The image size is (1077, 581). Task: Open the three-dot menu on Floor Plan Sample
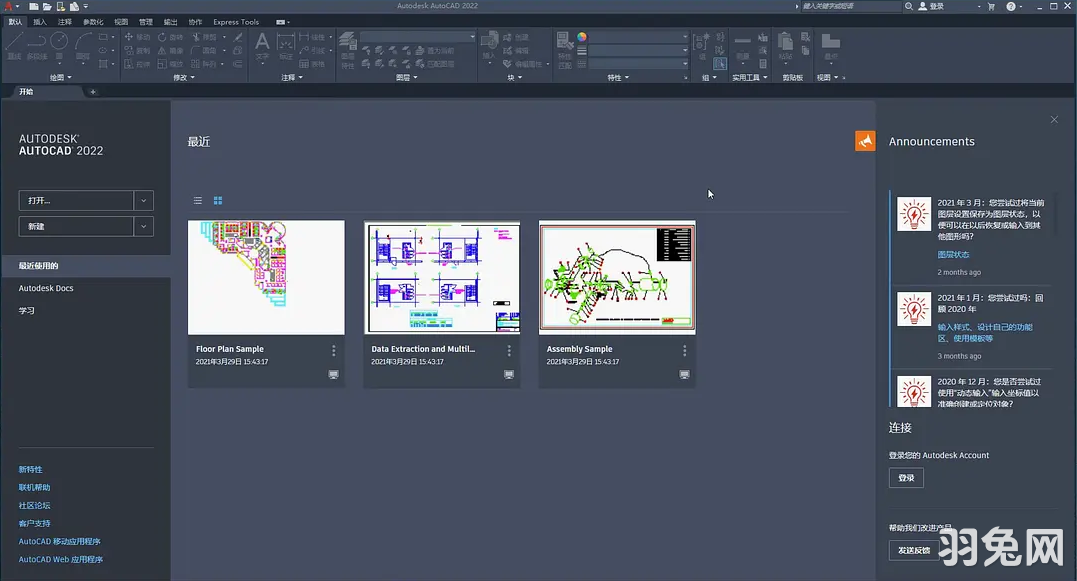tap(334, 351)
